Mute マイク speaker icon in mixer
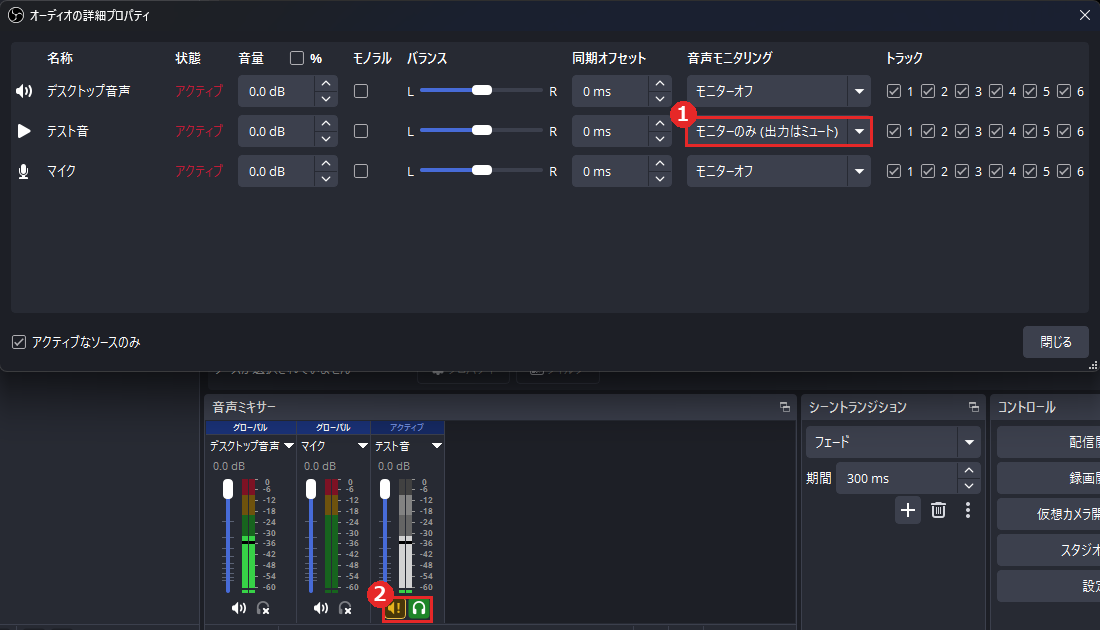The image size is (1100, 630). [321, 608]
